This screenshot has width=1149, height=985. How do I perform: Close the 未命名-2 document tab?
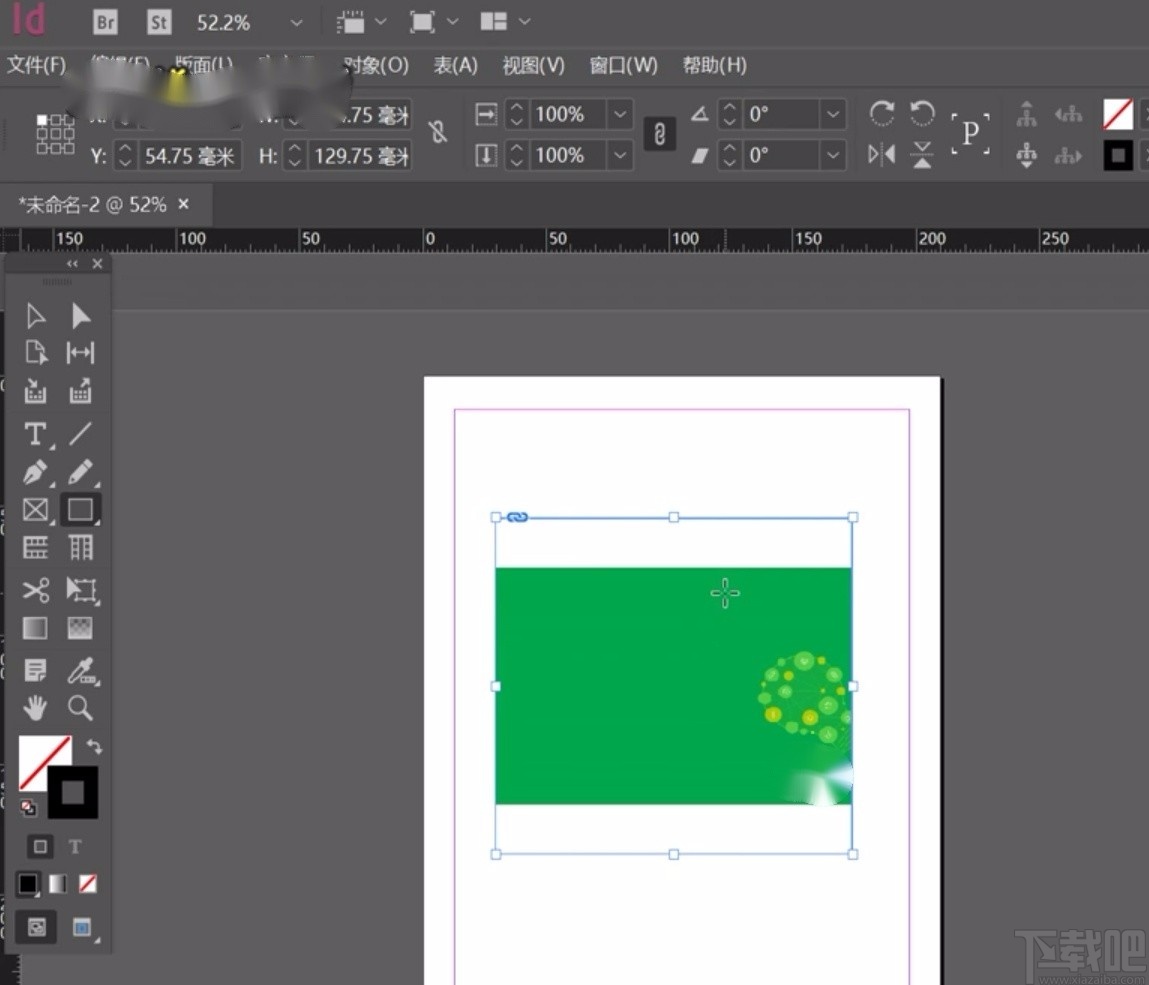[x=183, y=204]
